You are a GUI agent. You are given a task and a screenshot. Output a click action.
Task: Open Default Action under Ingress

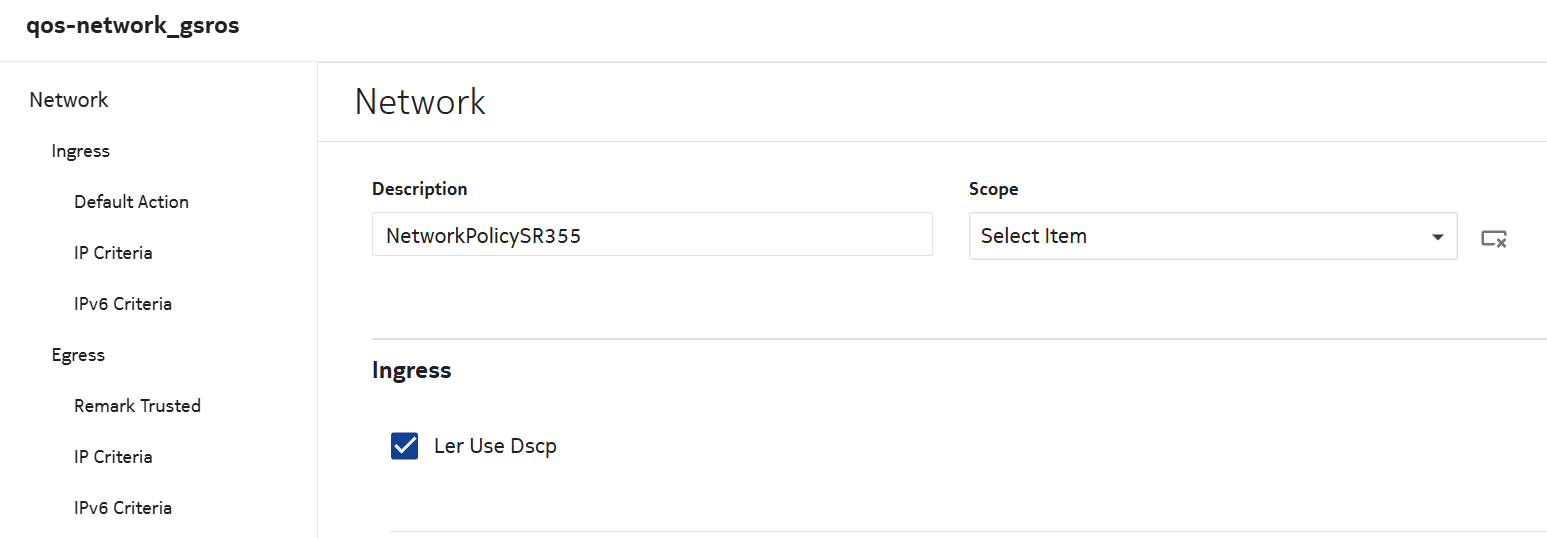click(x=131, y=202)
